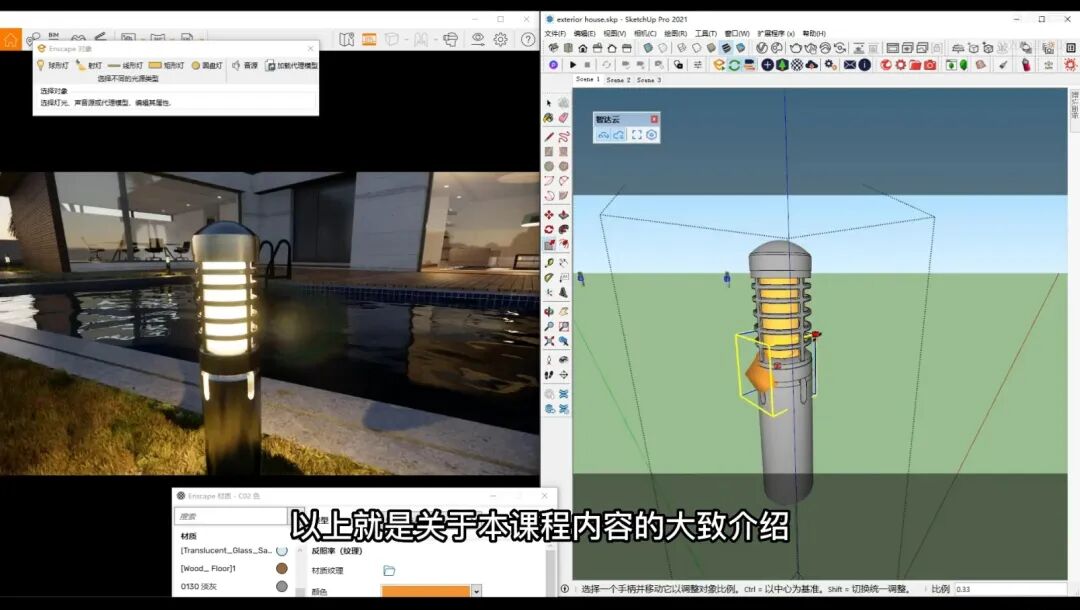
Task: Select the arrow Select tool
Action: tap(549, 103)
